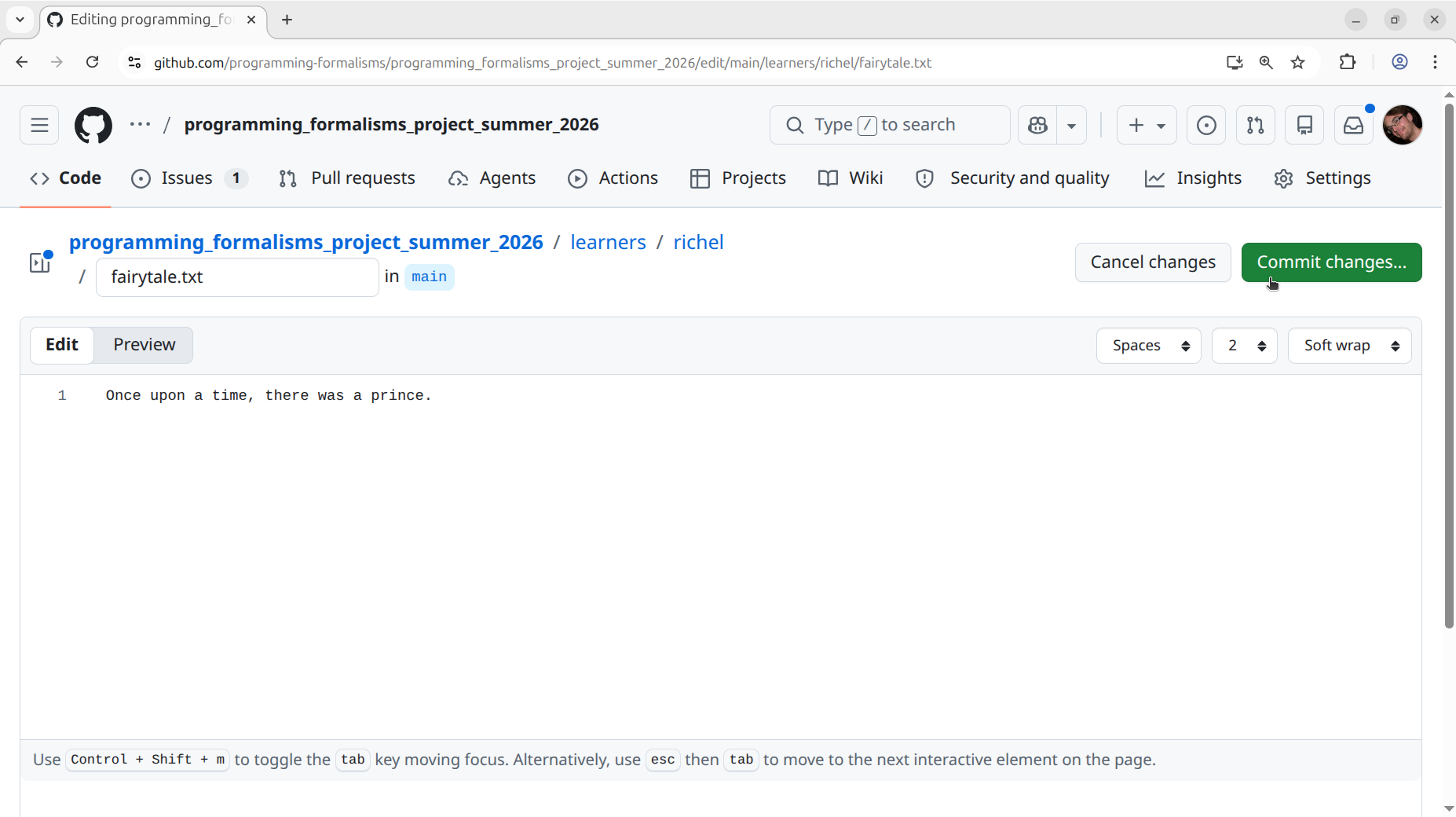The width and height of the screenshot is (1456, 817).
Task: Switch to the Code tab
Action: pos(66,178)
